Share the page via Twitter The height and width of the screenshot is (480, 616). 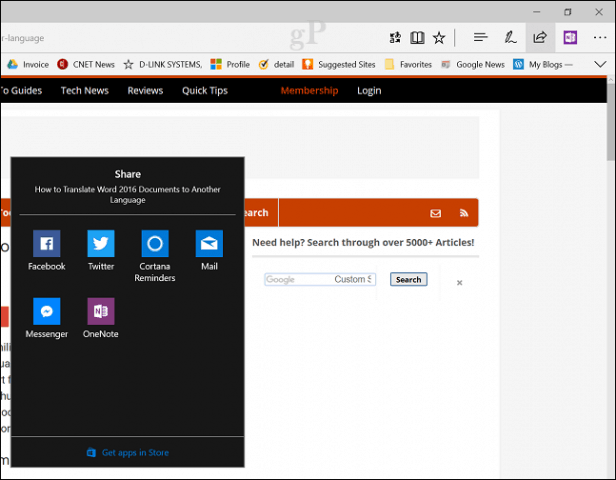click(101, 250)
